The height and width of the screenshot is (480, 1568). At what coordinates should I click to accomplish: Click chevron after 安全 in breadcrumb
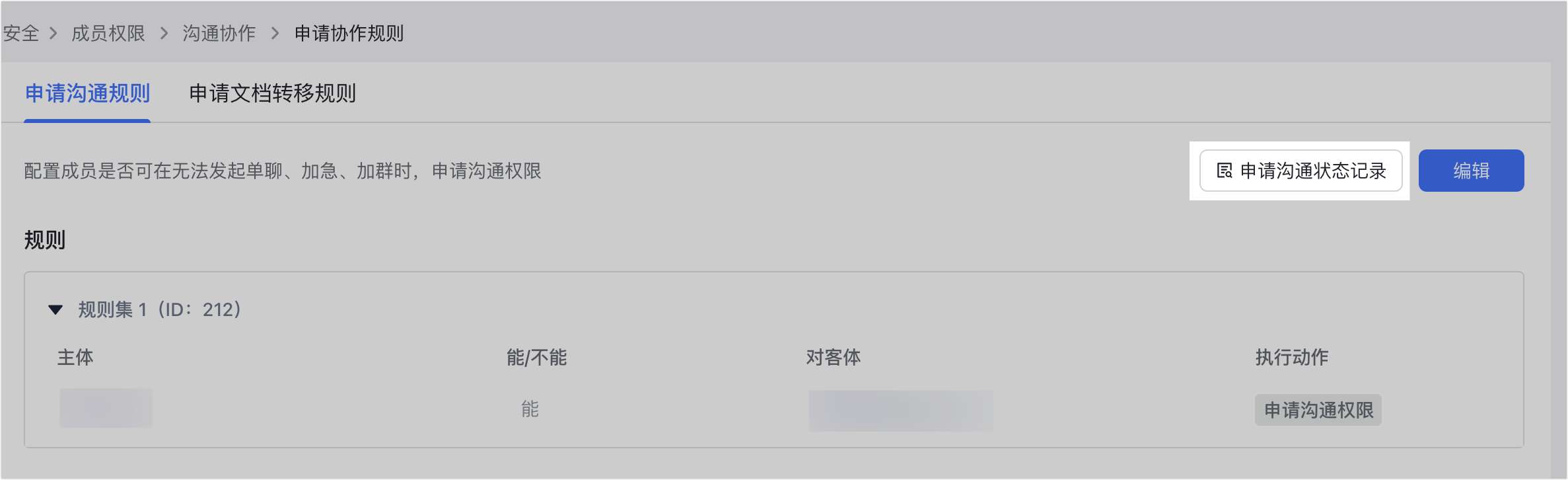pyautogui.click(x=54, y=33)
